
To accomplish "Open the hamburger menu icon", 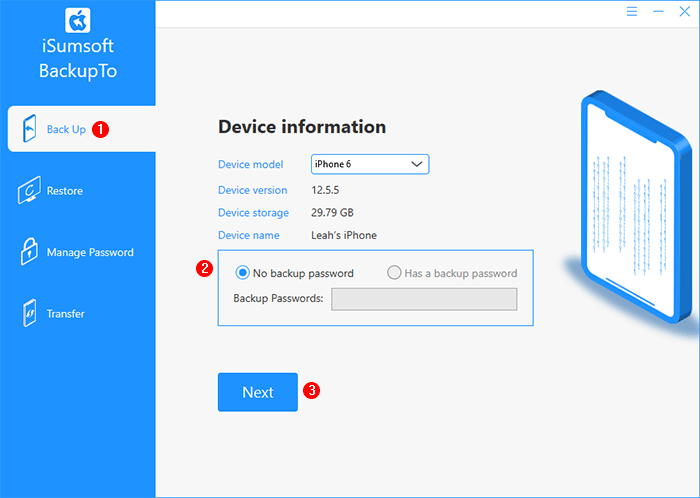I will pyautogui.click(x=632, y=12).
